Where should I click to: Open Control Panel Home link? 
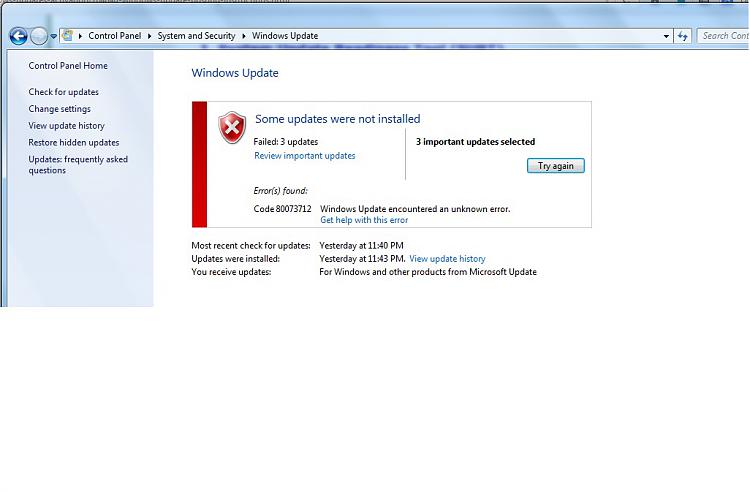pos(68,66)
